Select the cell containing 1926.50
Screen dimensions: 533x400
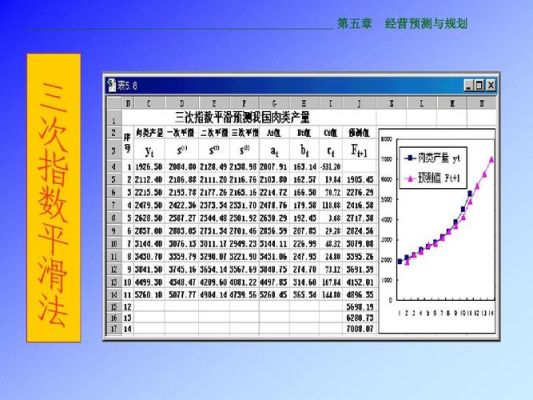pyautogui.click(x=149, y=167)
